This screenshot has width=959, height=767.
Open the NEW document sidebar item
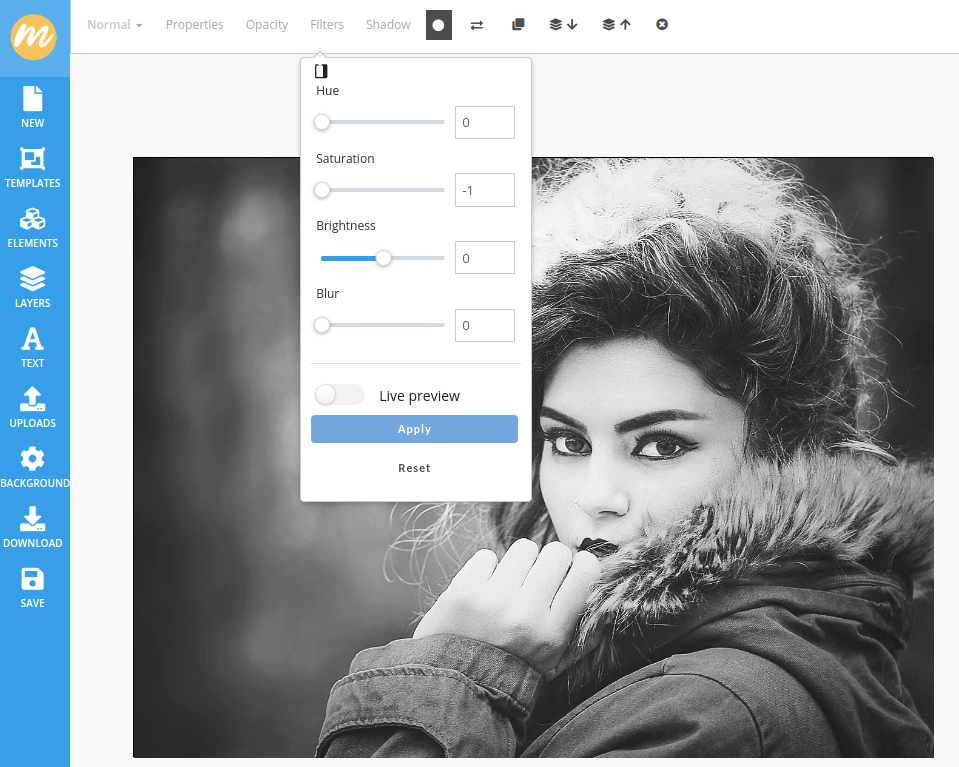pos(32,107)
